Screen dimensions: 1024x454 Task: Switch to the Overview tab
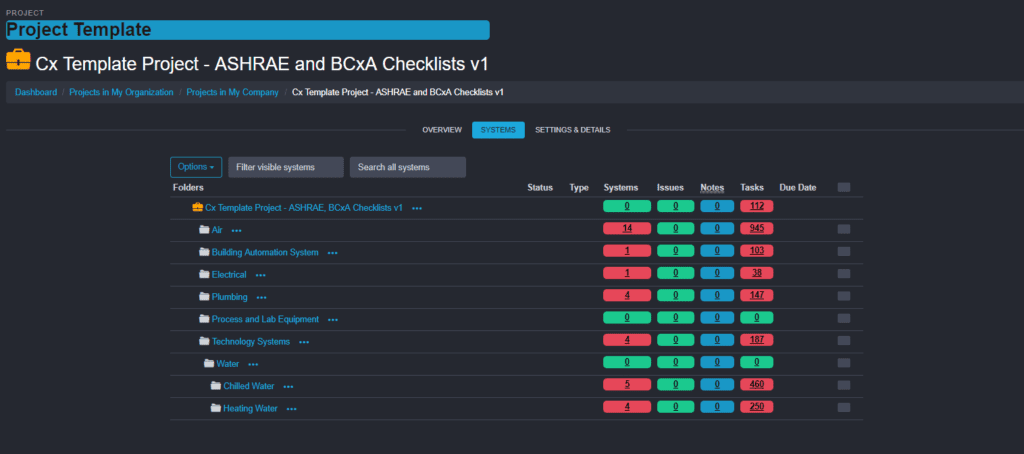[442, 130]
